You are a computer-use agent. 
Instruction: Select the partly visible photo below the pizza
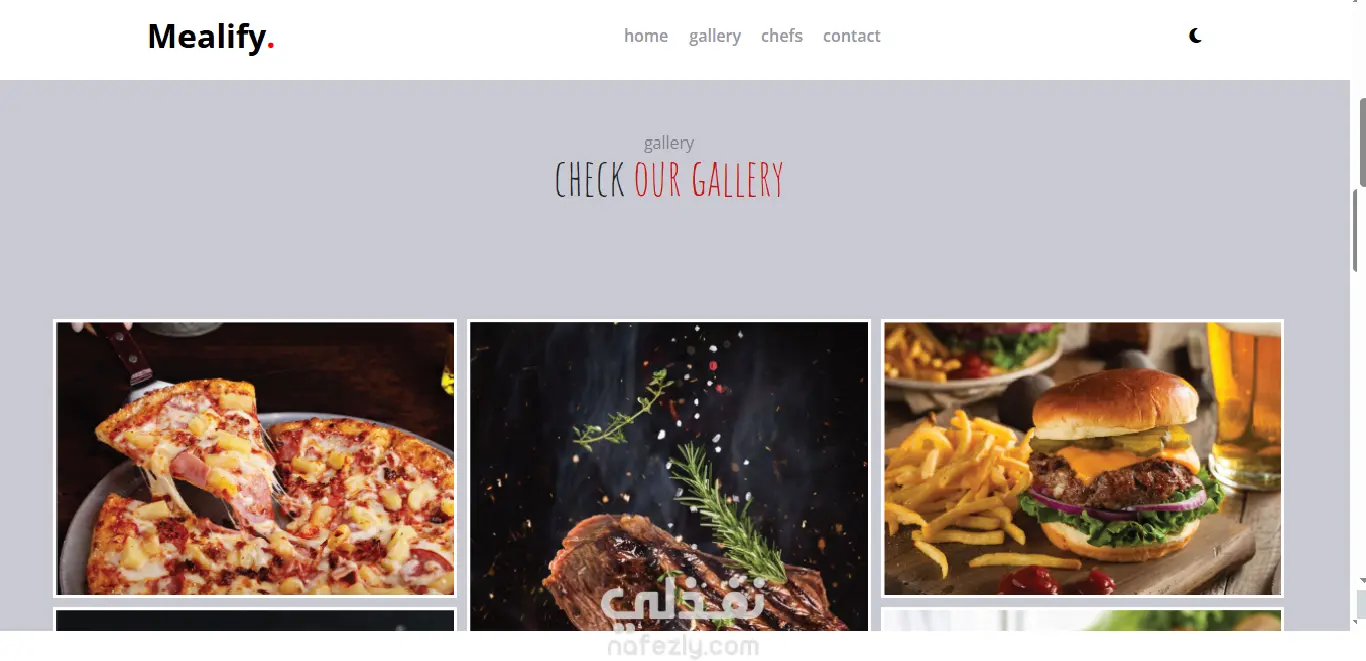point(255,619)
